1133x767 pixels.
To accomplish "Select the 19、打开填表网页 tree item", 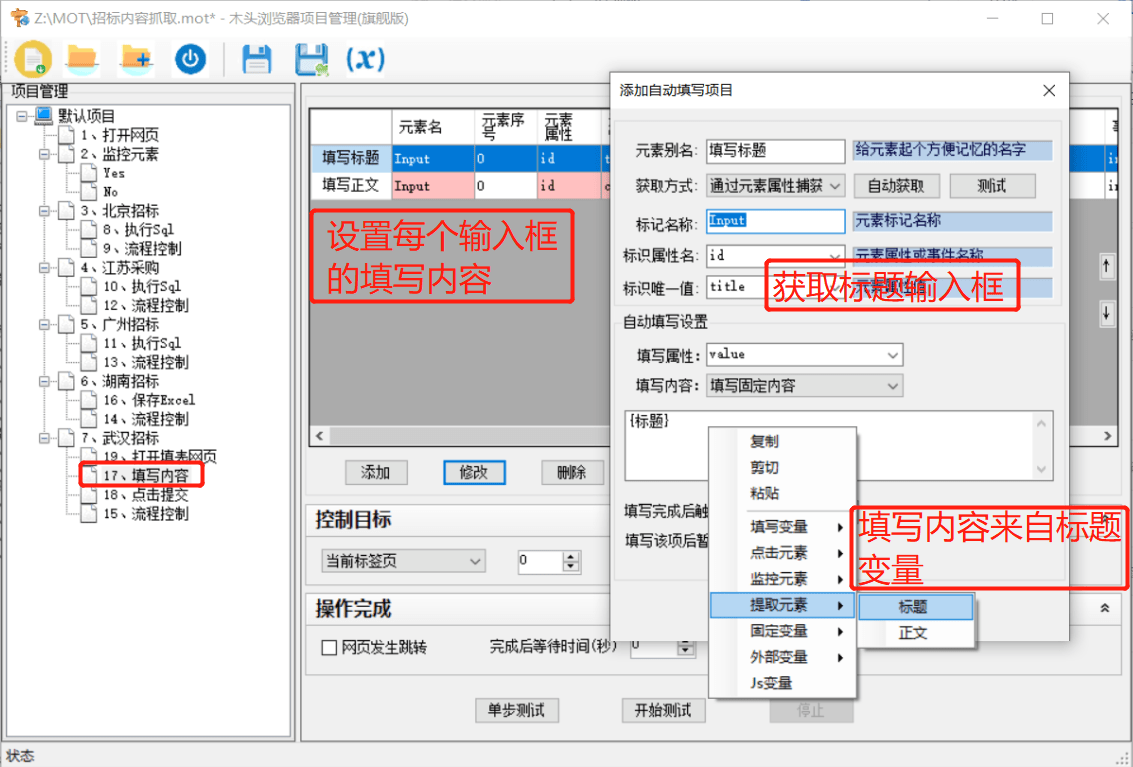I will 160,457.
